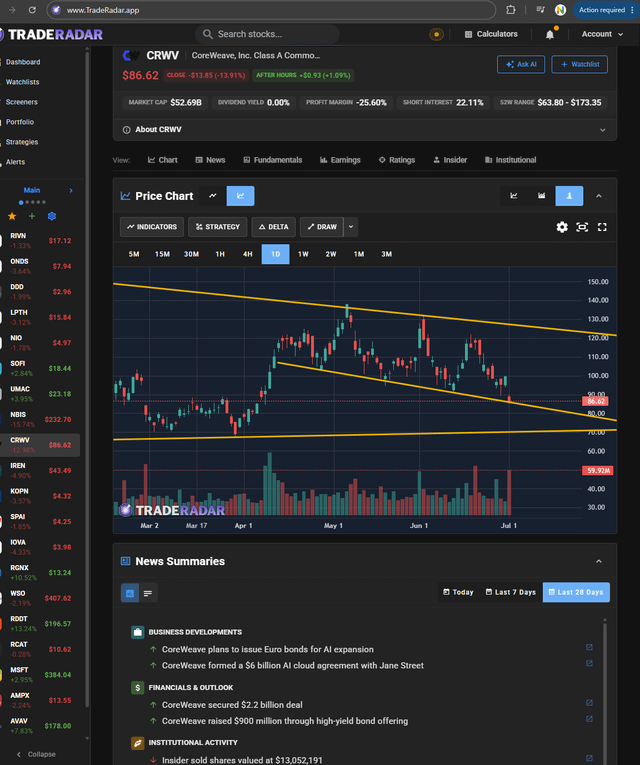The height and width of the screenshot is (765, 640).
Task: Open the Institutional view tab
Action: pos(510,160)
